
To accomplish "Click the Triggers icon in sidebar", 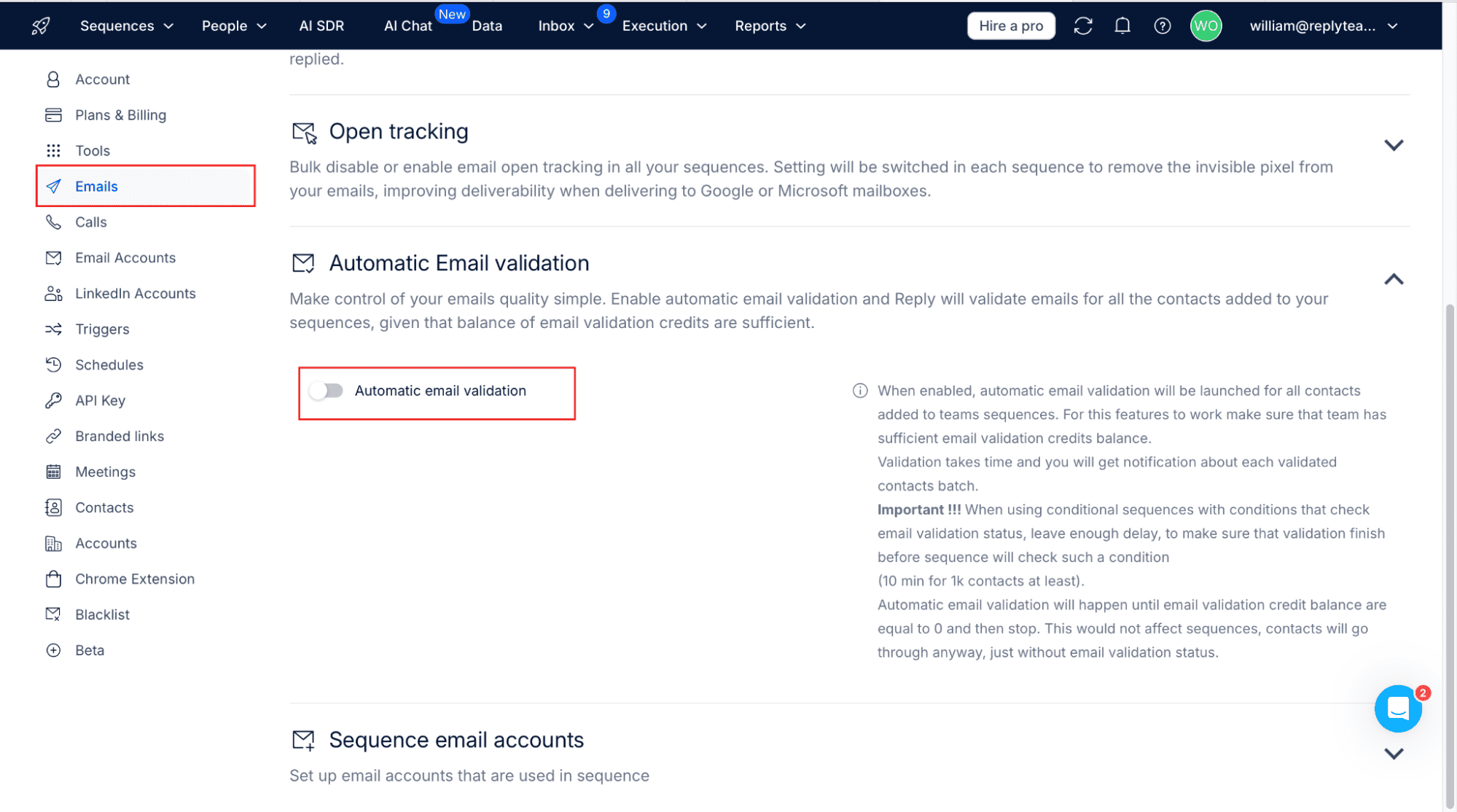I will point(55,328).
